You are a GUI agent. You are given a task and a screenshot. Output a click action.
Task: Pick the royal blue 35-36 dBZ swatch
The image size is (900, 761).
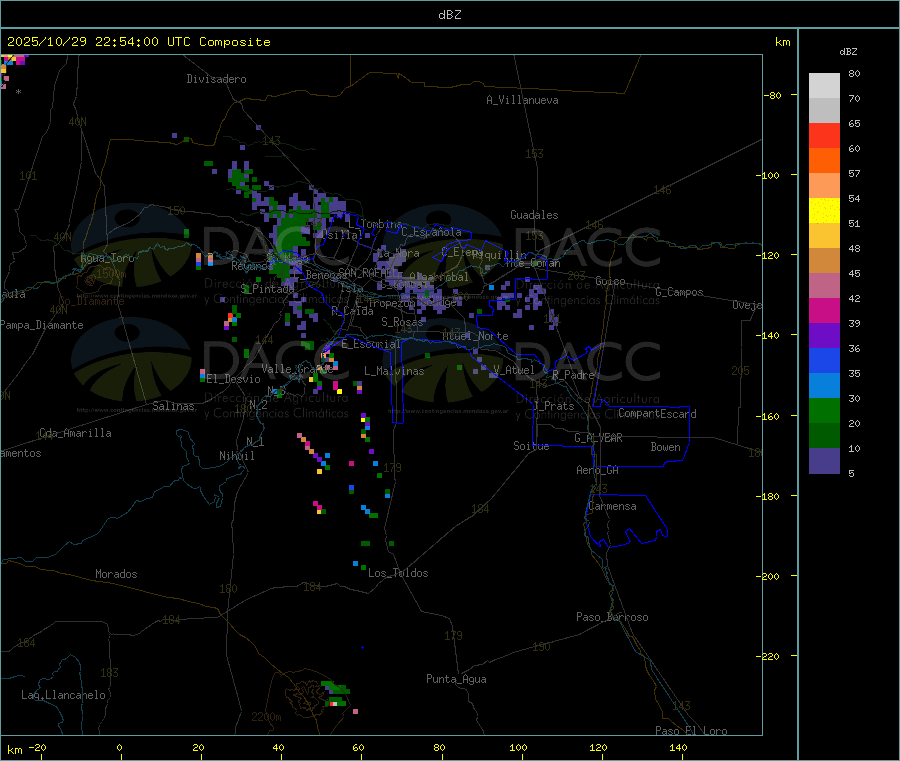click(824, 360)
